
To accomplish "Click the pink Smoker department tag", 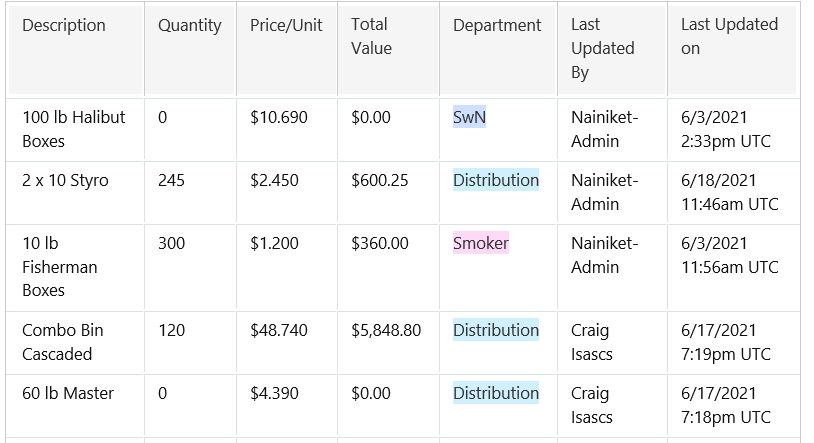I will (x=480, y=244).
